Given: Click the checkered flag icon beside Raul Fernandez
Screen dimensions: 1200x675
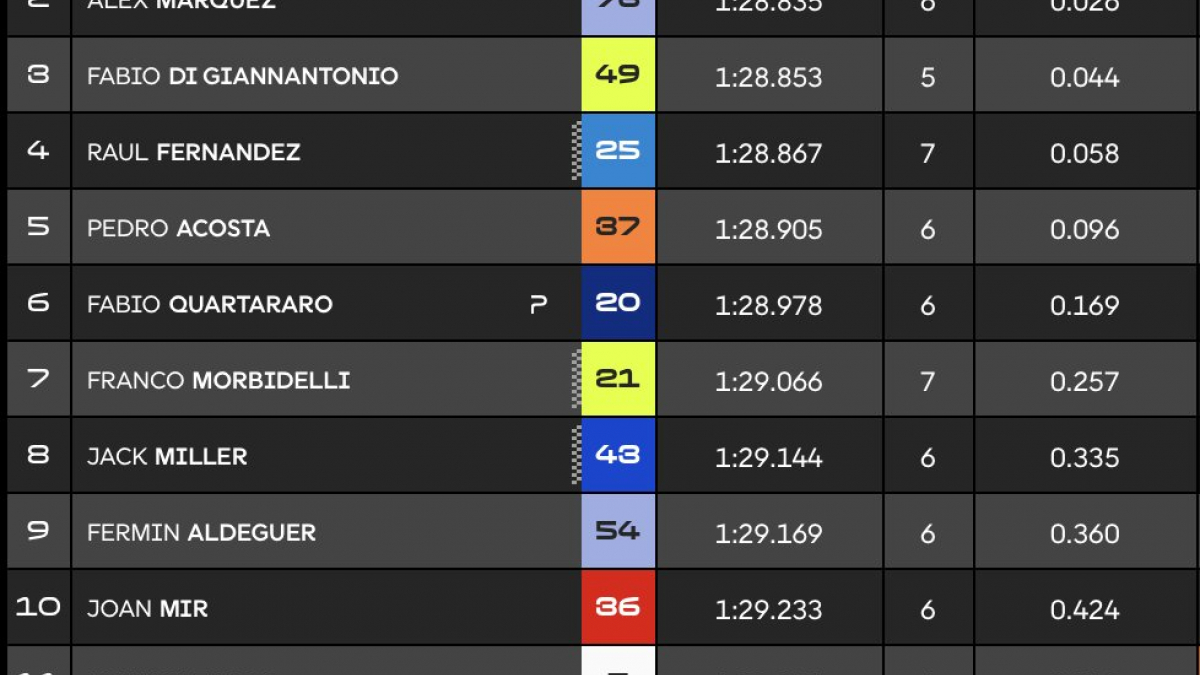Looking at the screenshot, I should click(x=576, y=151).
